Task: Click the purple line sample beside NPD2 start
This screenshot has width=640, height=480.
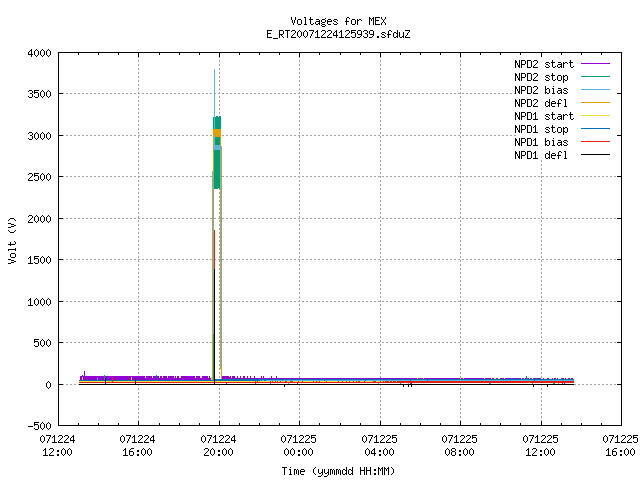Action: pos(595,64)
